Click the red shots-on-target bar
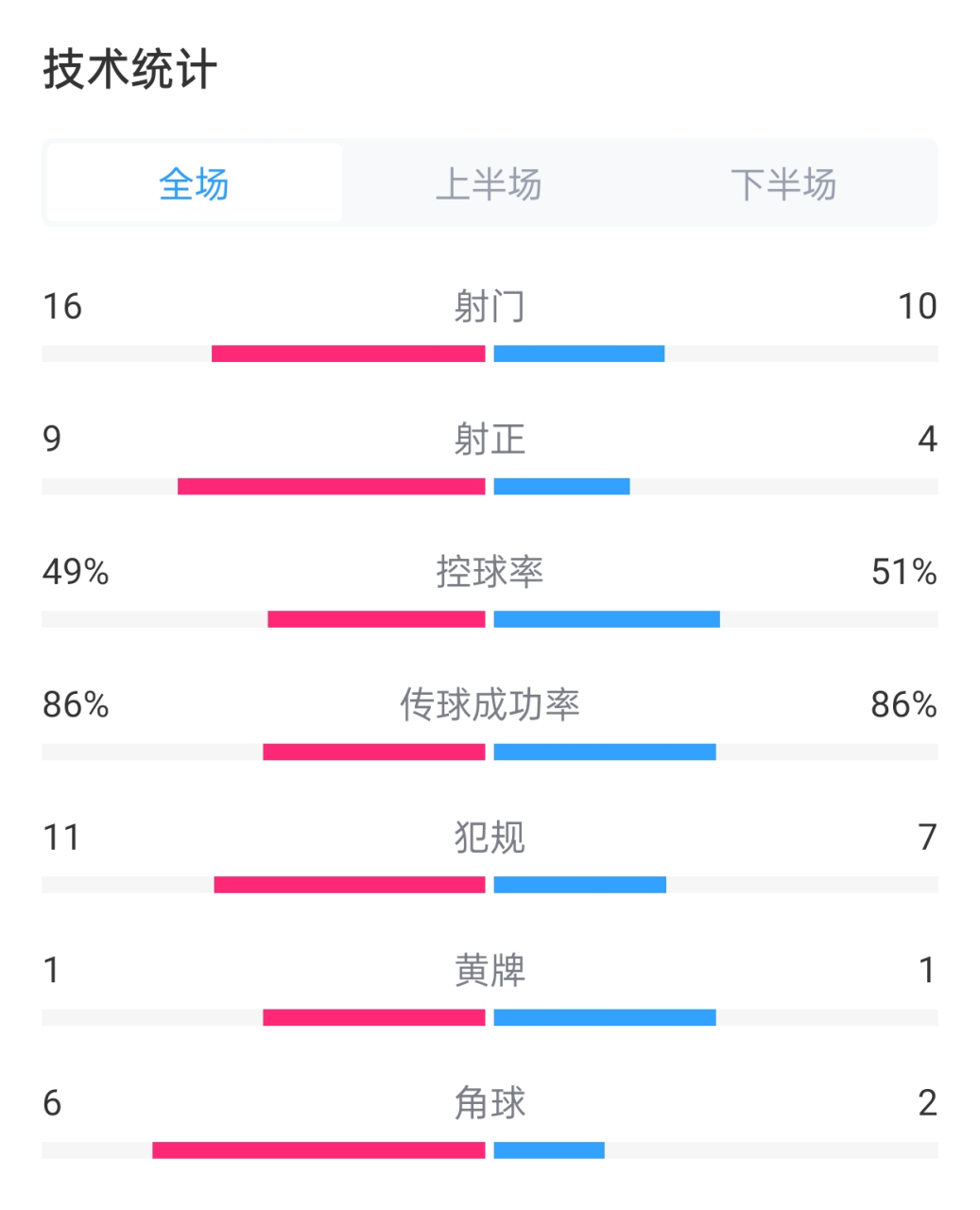This screenshot has width=980, height=1210. pos(331,487)
